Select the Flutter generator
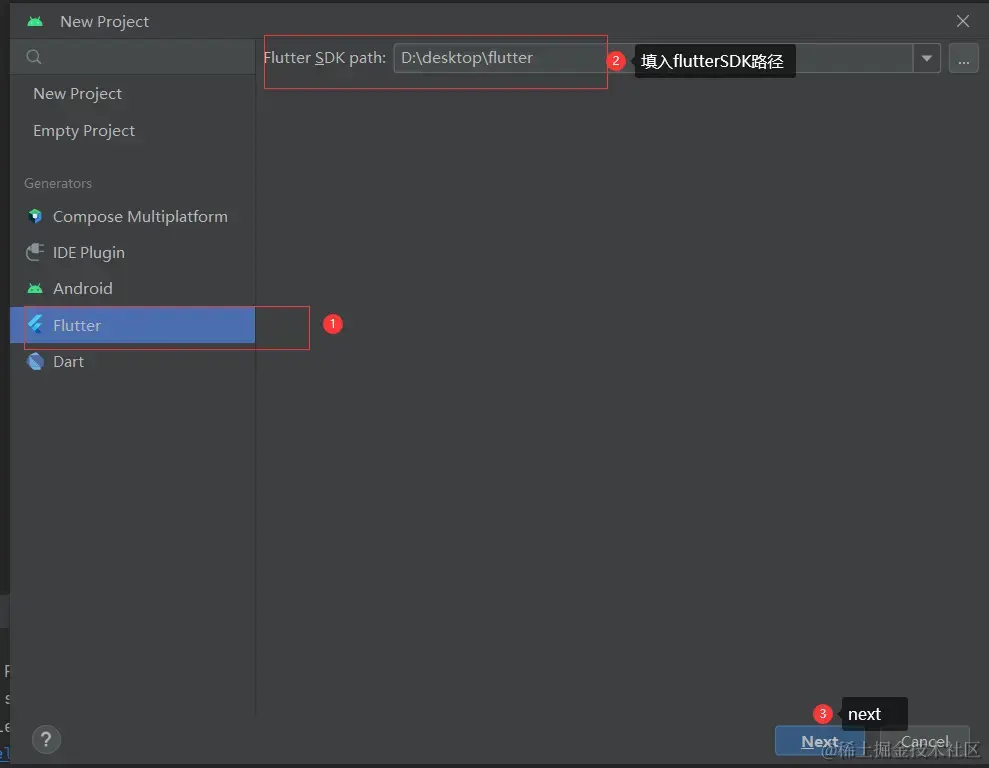This screenshot has height=768, width=989. 132,325
